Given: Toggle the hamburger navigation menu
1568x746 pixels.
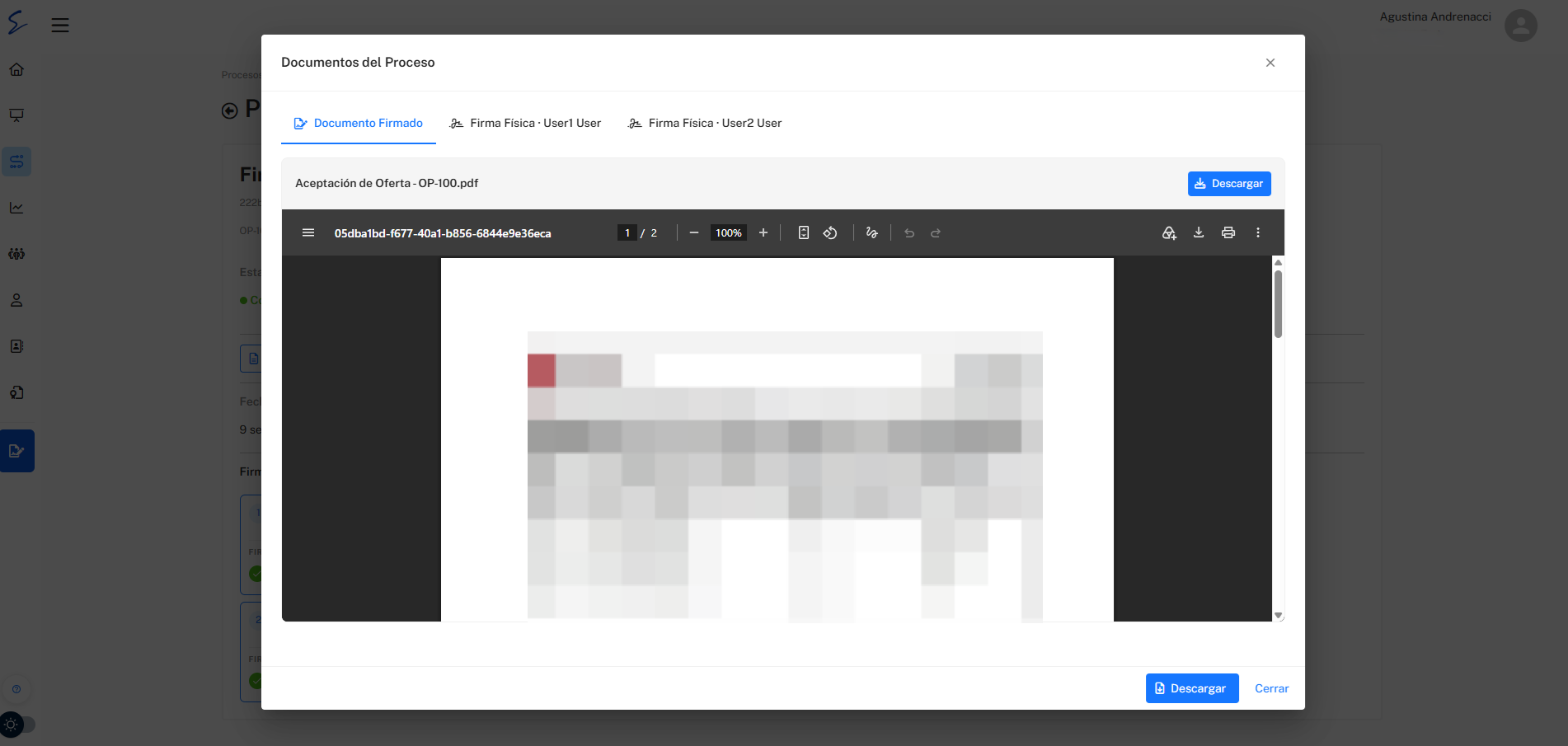Looking at the screenshot, I should pos(60,26).
